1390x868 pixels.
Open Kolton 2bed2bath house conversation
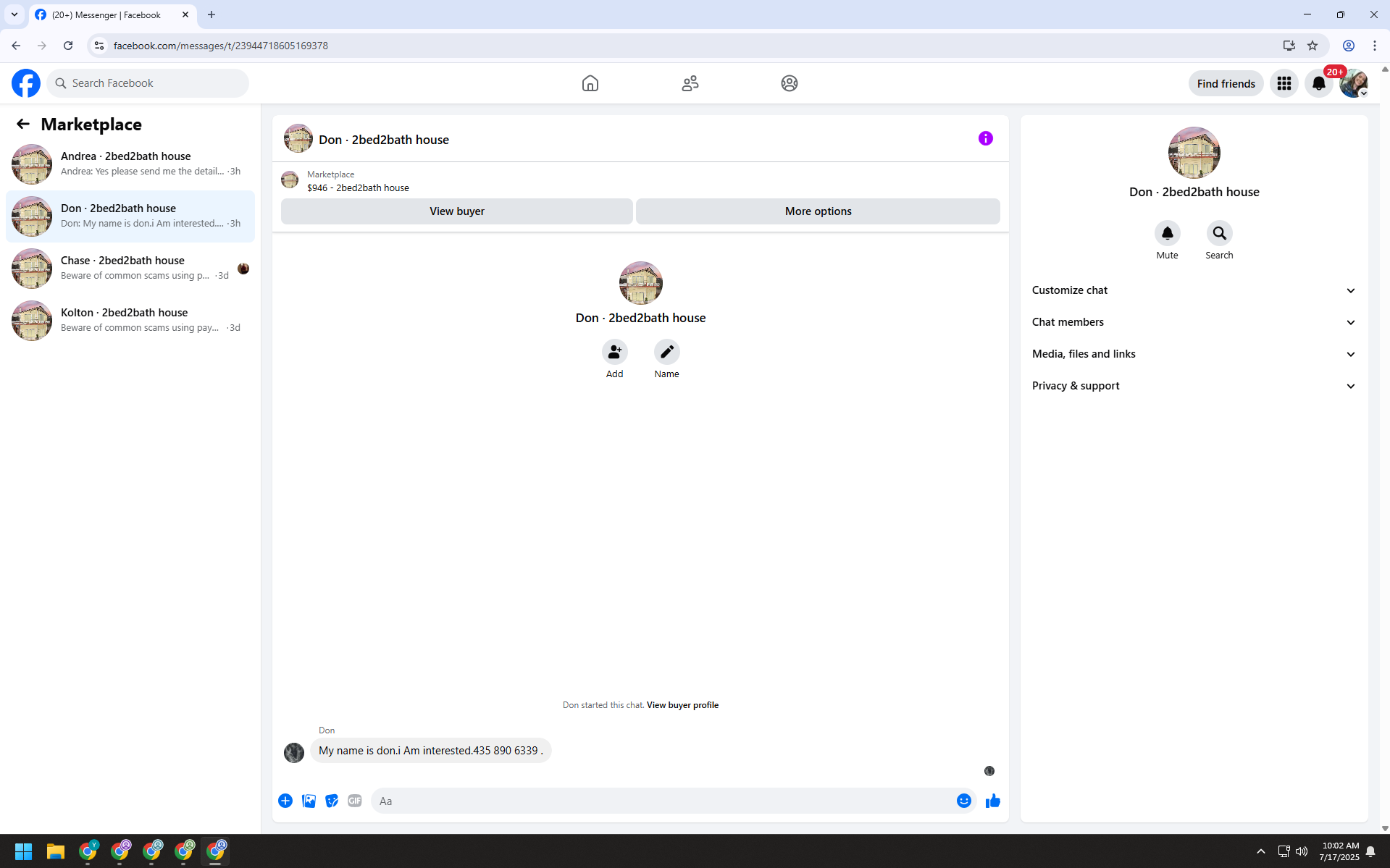pyautogui.click(x=130, y=320)
